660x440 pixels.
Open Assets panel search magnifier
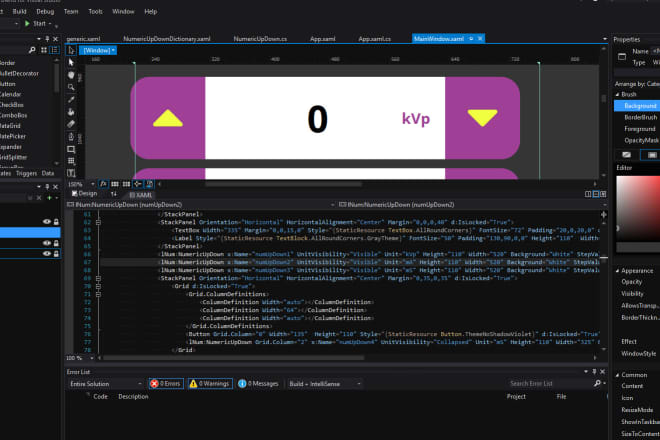(32, 50)
